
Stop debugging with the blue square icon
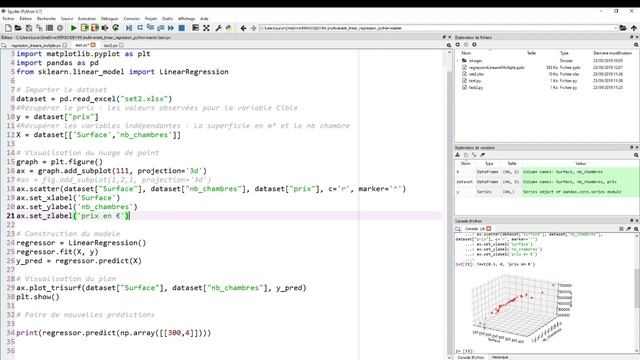coord(182,28)
